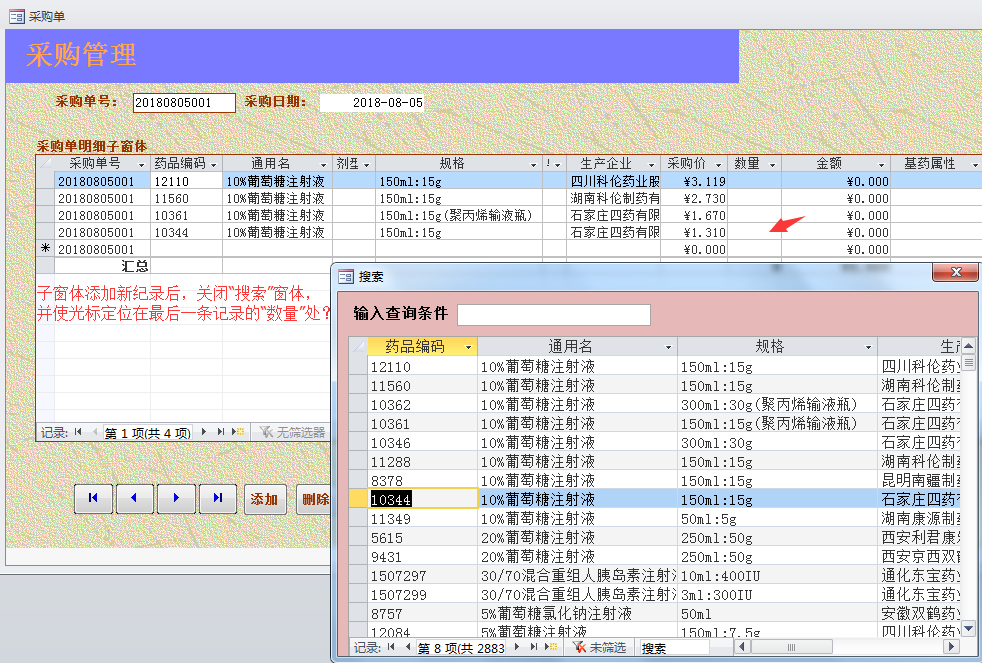This screenshot has height=663, width=982.
Task: Click the form icon in the 采购单 title bar
Action: click(x=17, y=16)
